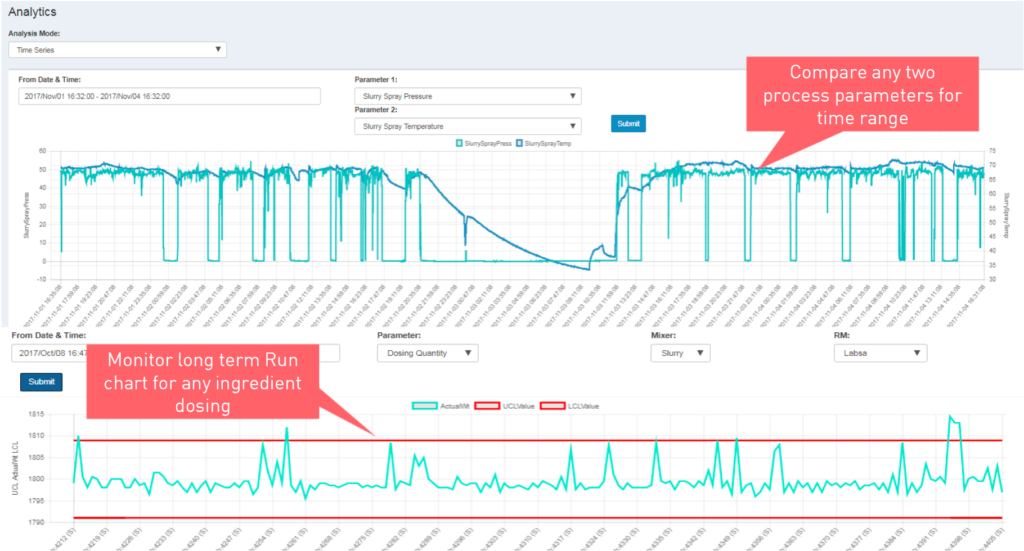Open the RM dropdown set to Labsa

(x=879, y=353)
